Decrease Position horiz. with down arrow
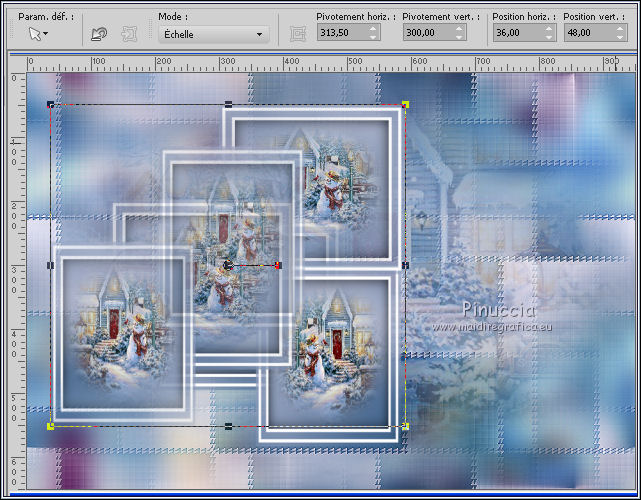Image resolution: width=641 pixels, height=500 pixels. 549,37
